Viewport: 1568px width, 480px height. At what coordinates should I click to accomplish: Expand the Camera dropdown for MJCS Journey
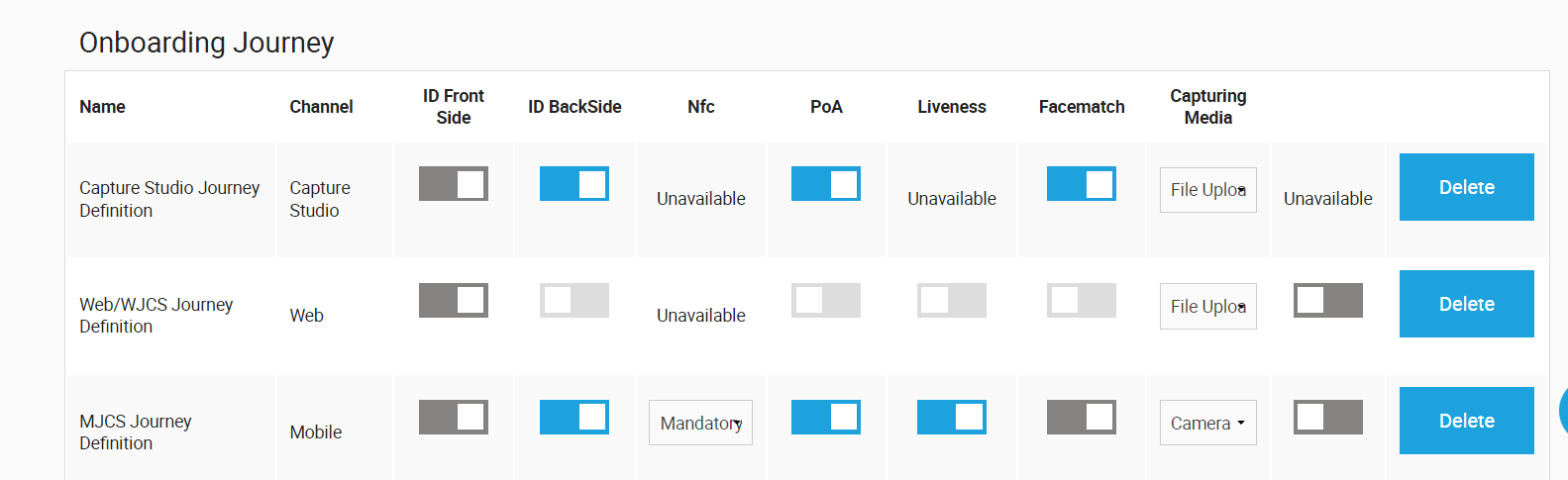click(x=1208, y=424)
